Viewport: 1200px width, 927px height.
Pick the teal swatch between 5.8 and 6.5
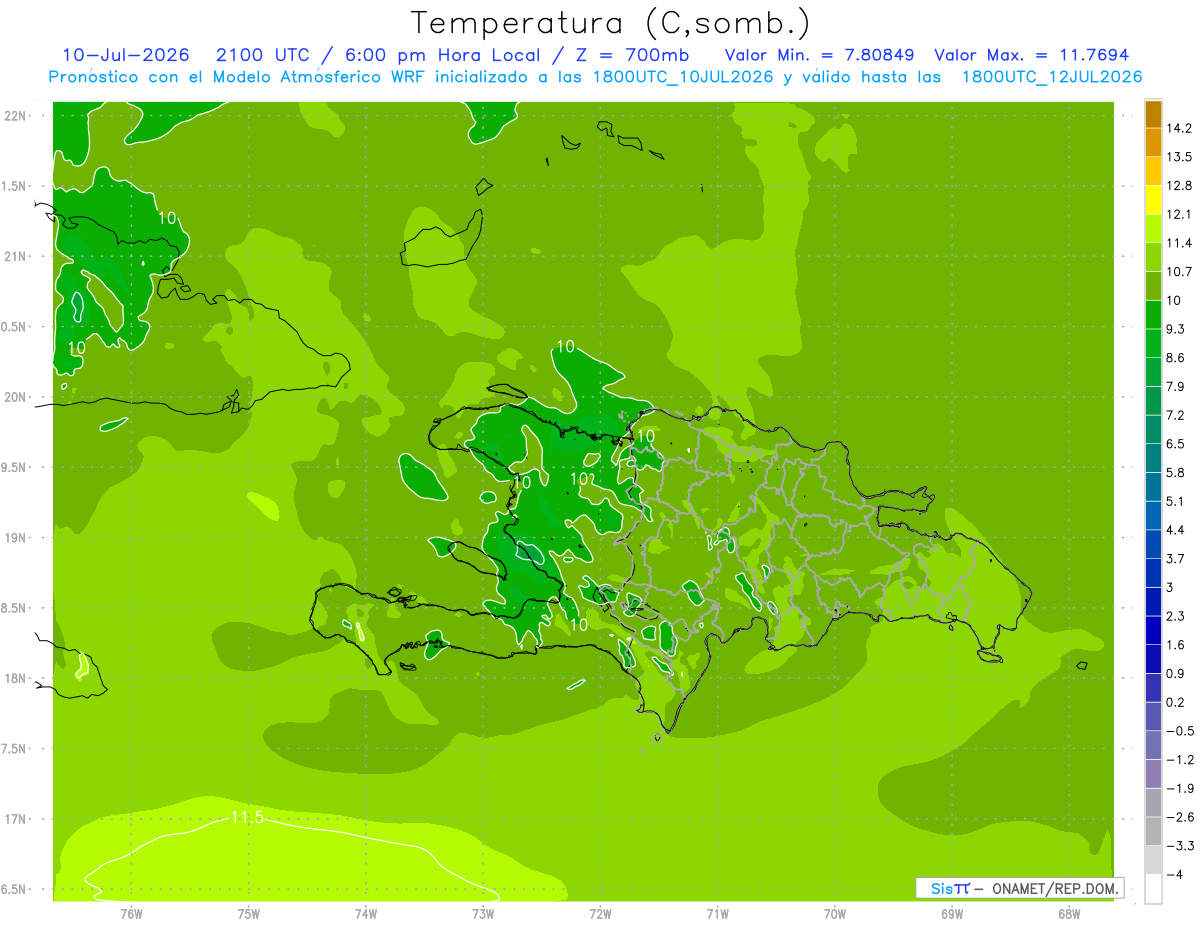[x=1153, y=458]
